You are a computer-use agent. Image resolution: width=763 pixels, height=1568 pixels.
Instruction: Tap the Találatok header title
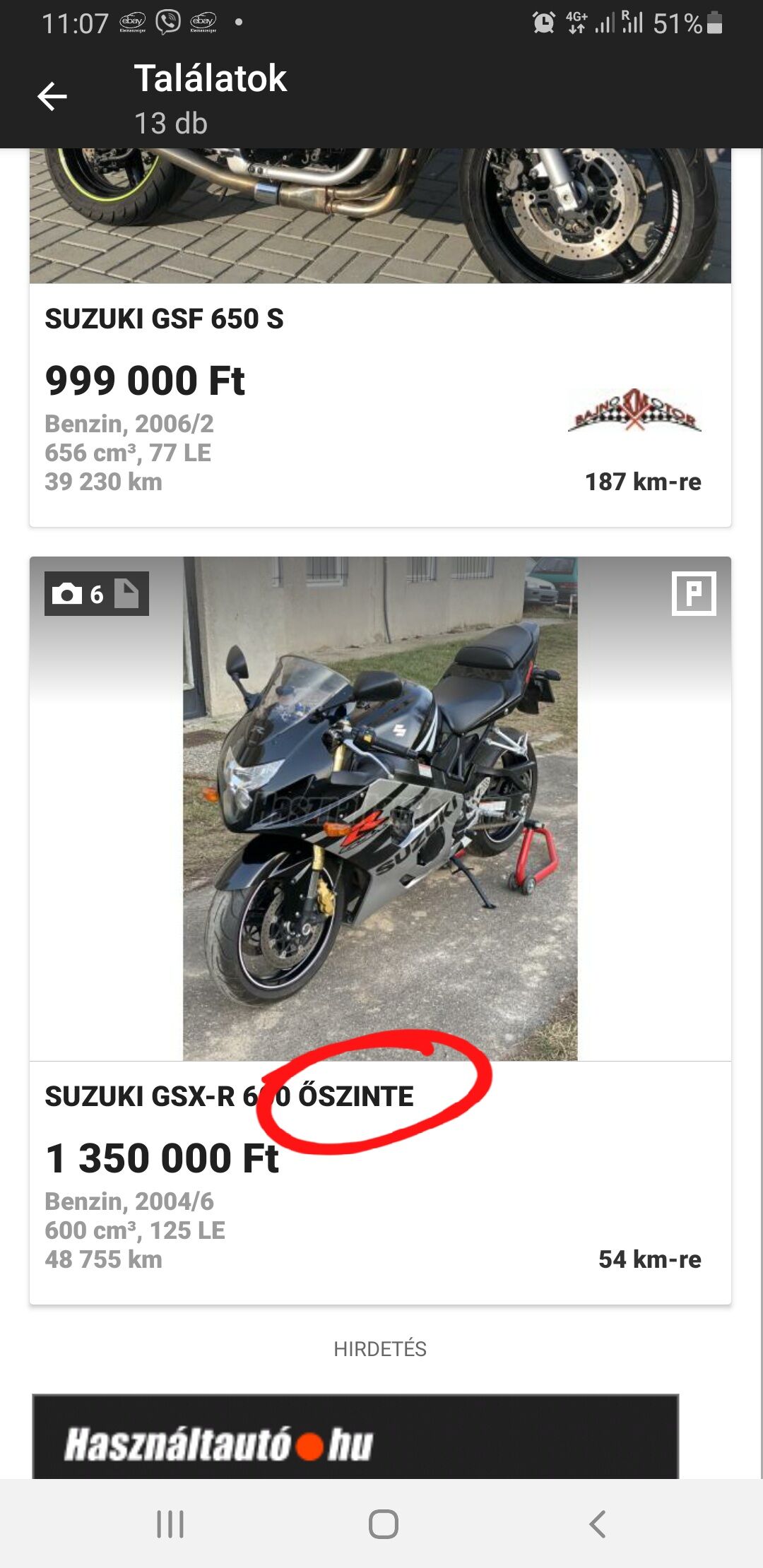(x=210, y=78)
